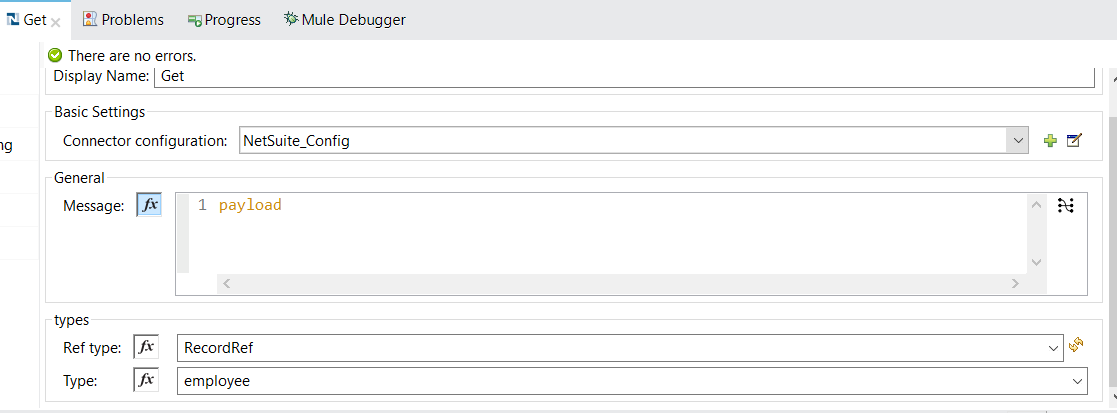This screenshot has height=413, width=1117.
Task: Toggle the Ref type fx expression mode
Action: (146, 347)
